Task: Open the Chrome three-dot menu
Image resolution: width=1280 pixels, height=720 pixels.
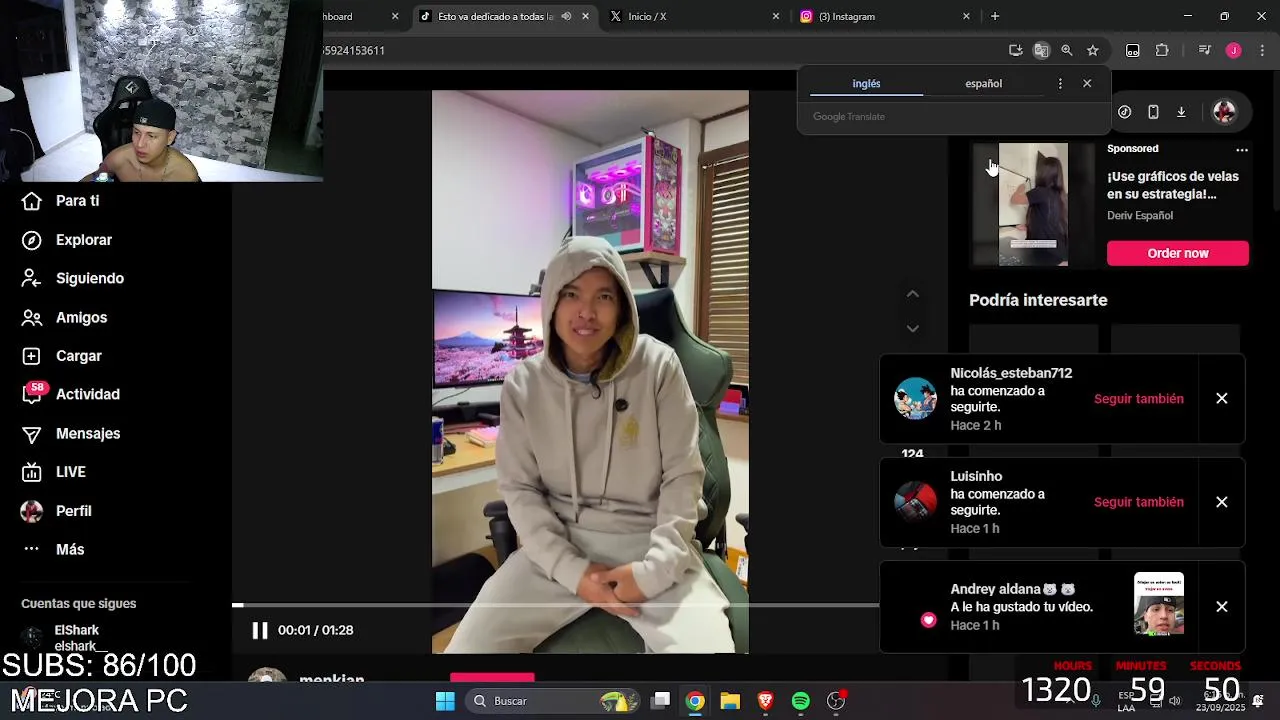Action: 1262,50
